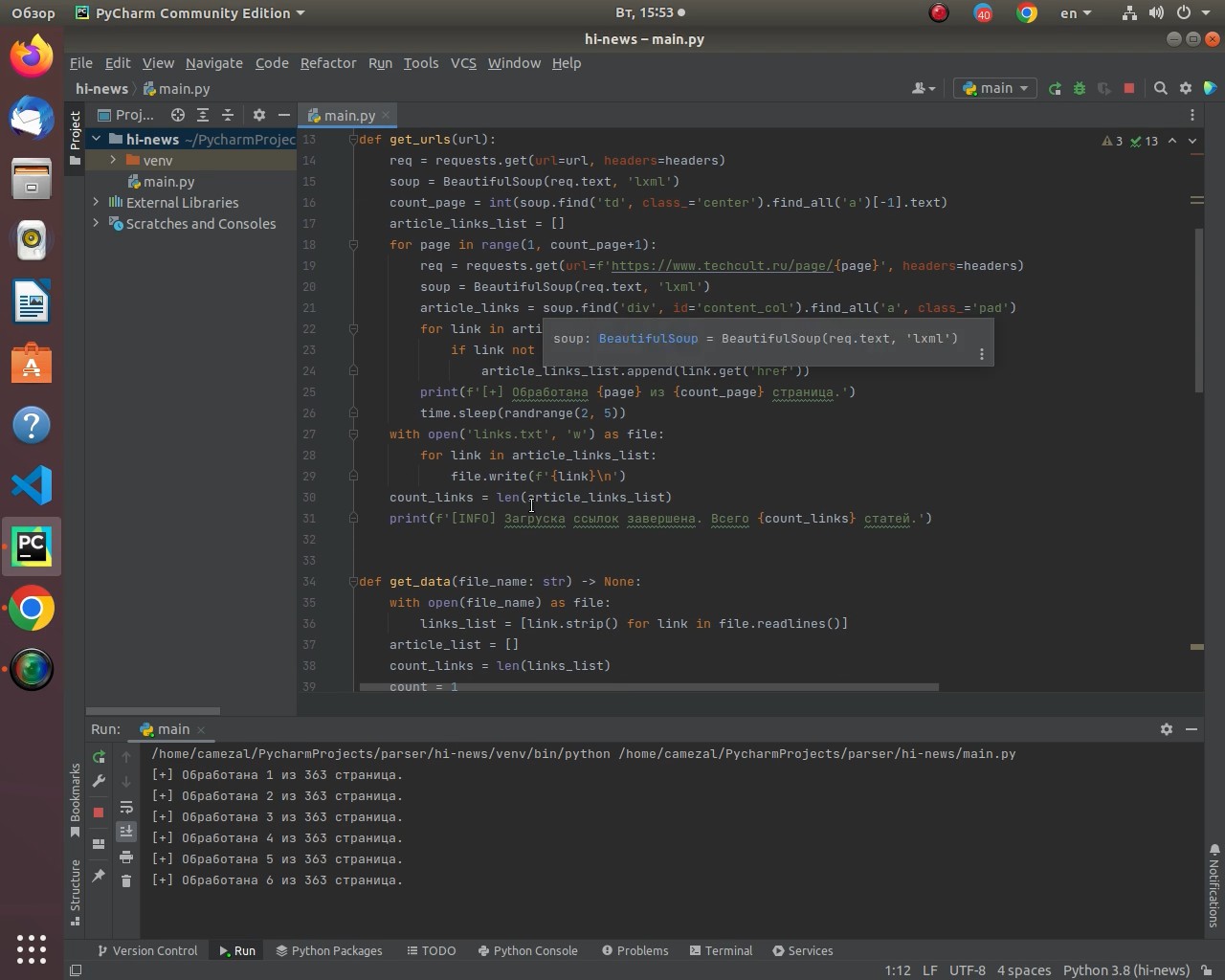Expand External Libraries node
Viewport: 1225px width, 980px height.
tap(96, 202)
